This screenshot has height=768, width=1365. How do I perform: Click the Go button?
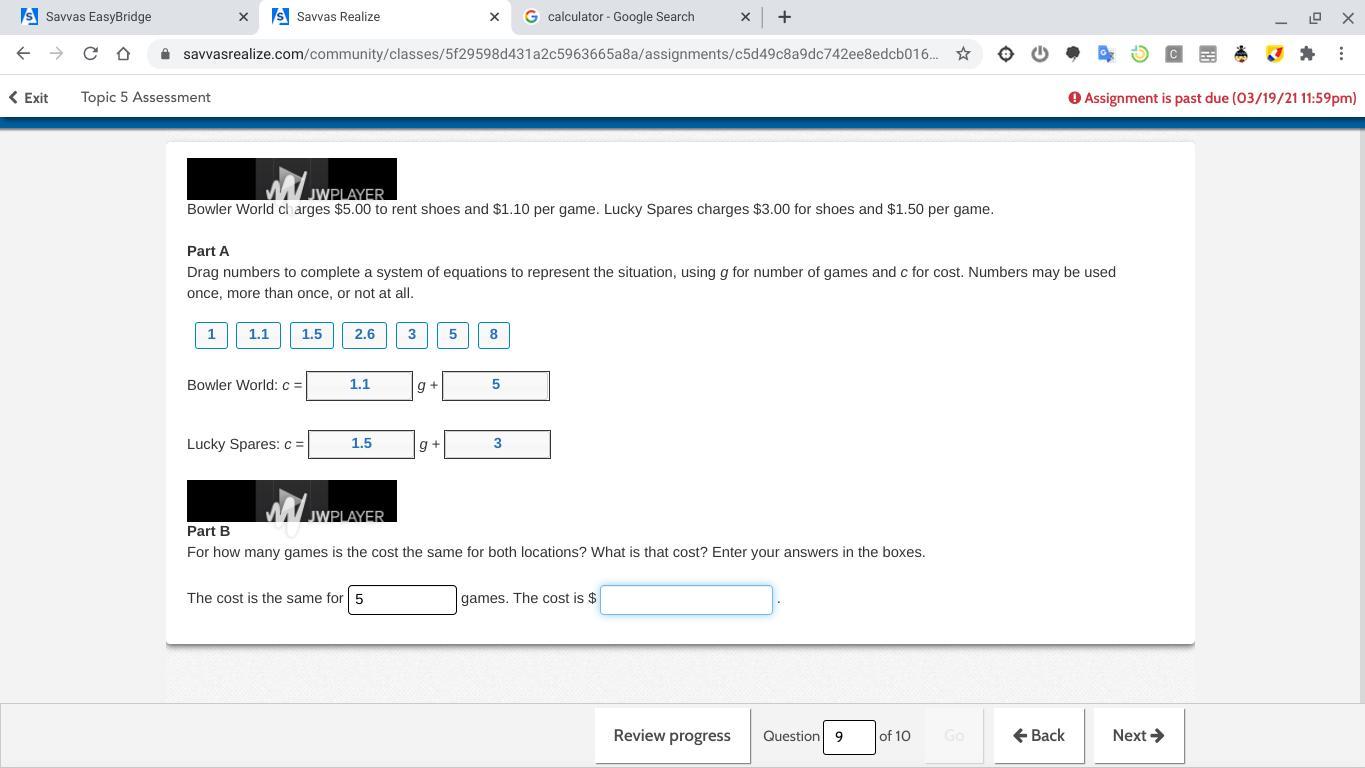coord(954,736)
